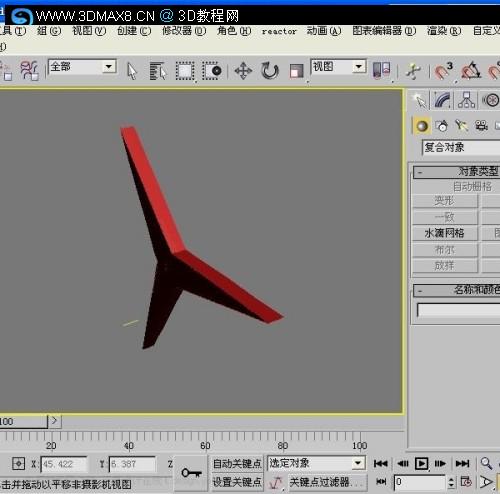This screenshot has width=500, height=494.
Task: Select the Cameras category icon
Action: pos(481,126)
